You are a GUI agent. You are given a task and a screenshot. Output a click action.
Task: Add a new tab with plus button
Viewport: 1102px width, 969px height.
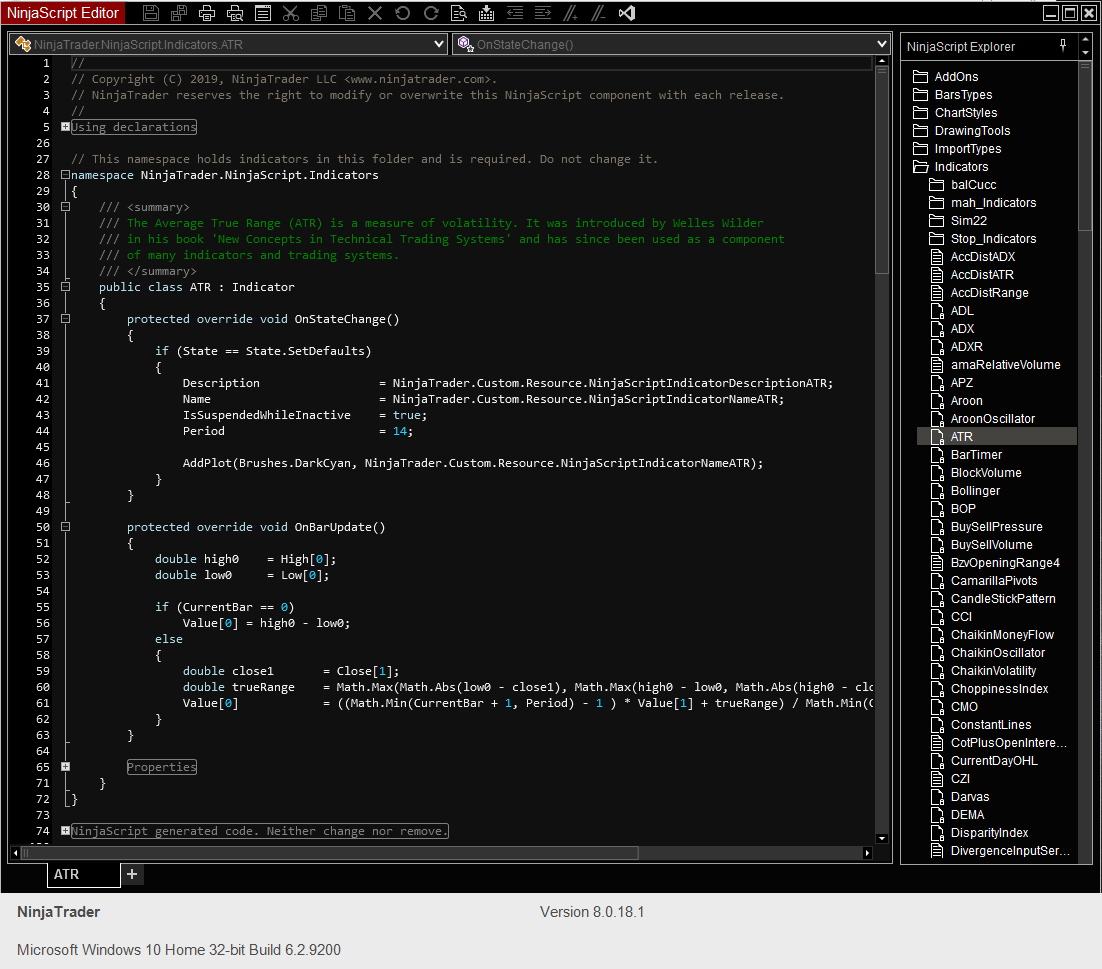click(x=132, y=874)
